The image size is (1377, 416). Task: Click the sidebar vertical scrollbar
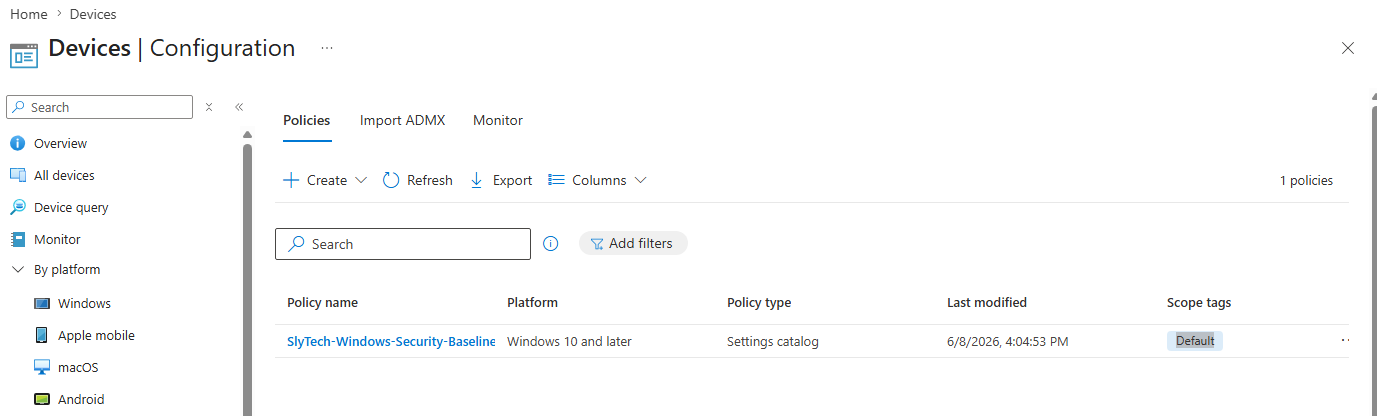tap(247, 280)
